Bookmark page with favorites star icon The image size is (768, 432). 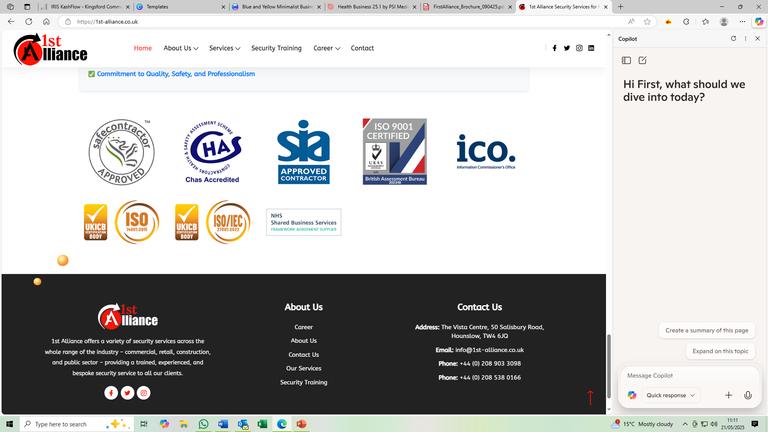tap(647, 22)
